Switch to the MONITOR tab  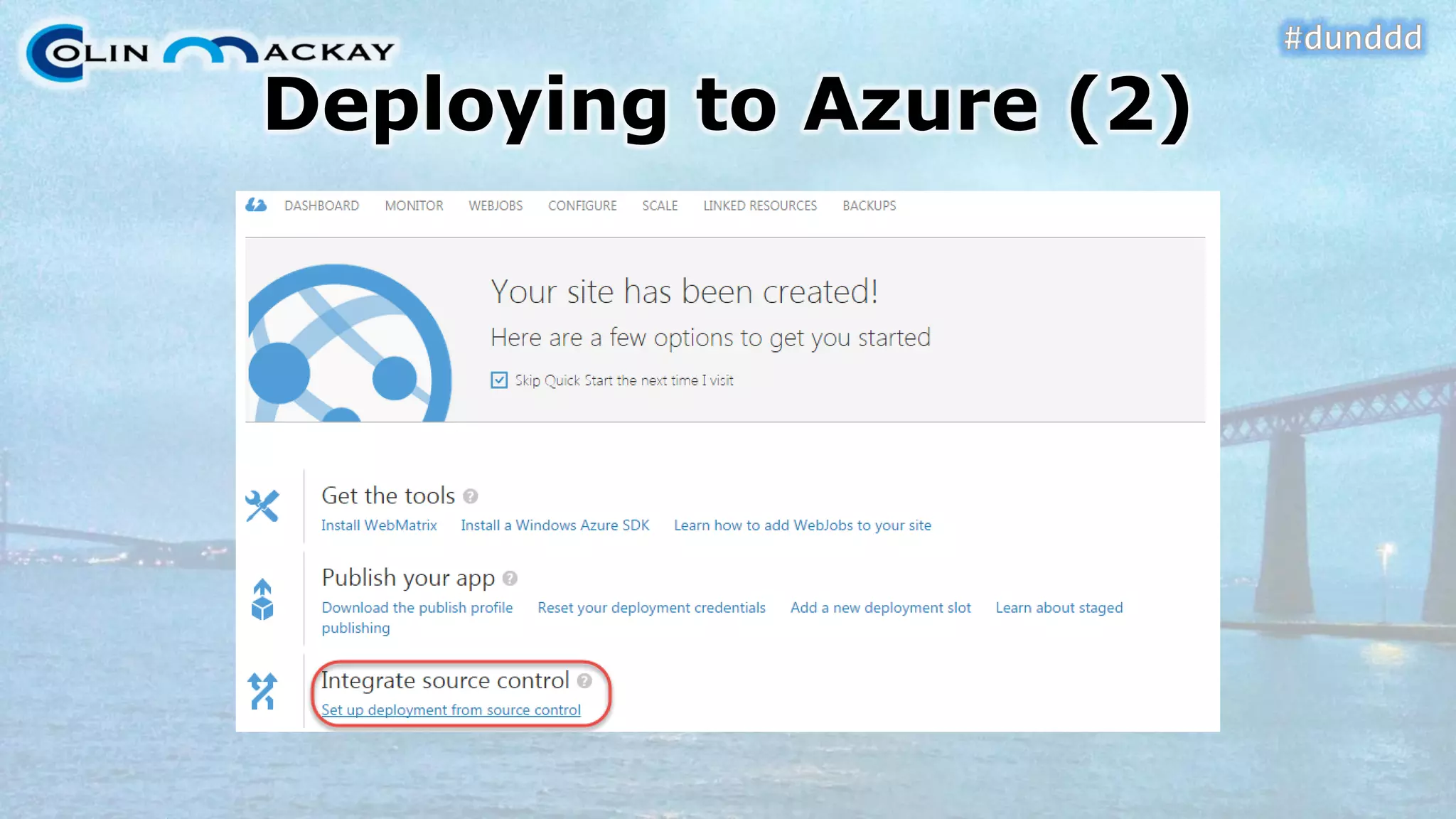pyautogui.click(x=414, y=205)
